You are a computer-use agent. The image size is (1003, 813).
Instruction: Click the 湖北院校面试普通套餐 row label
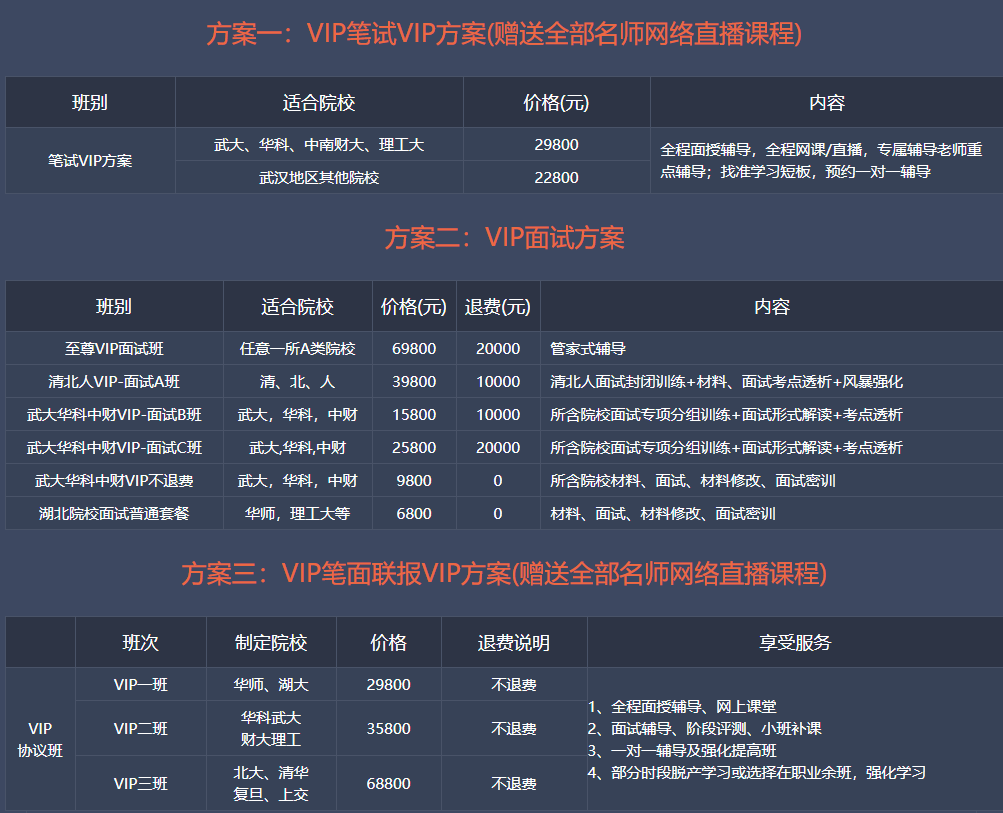tap(114, 514)
